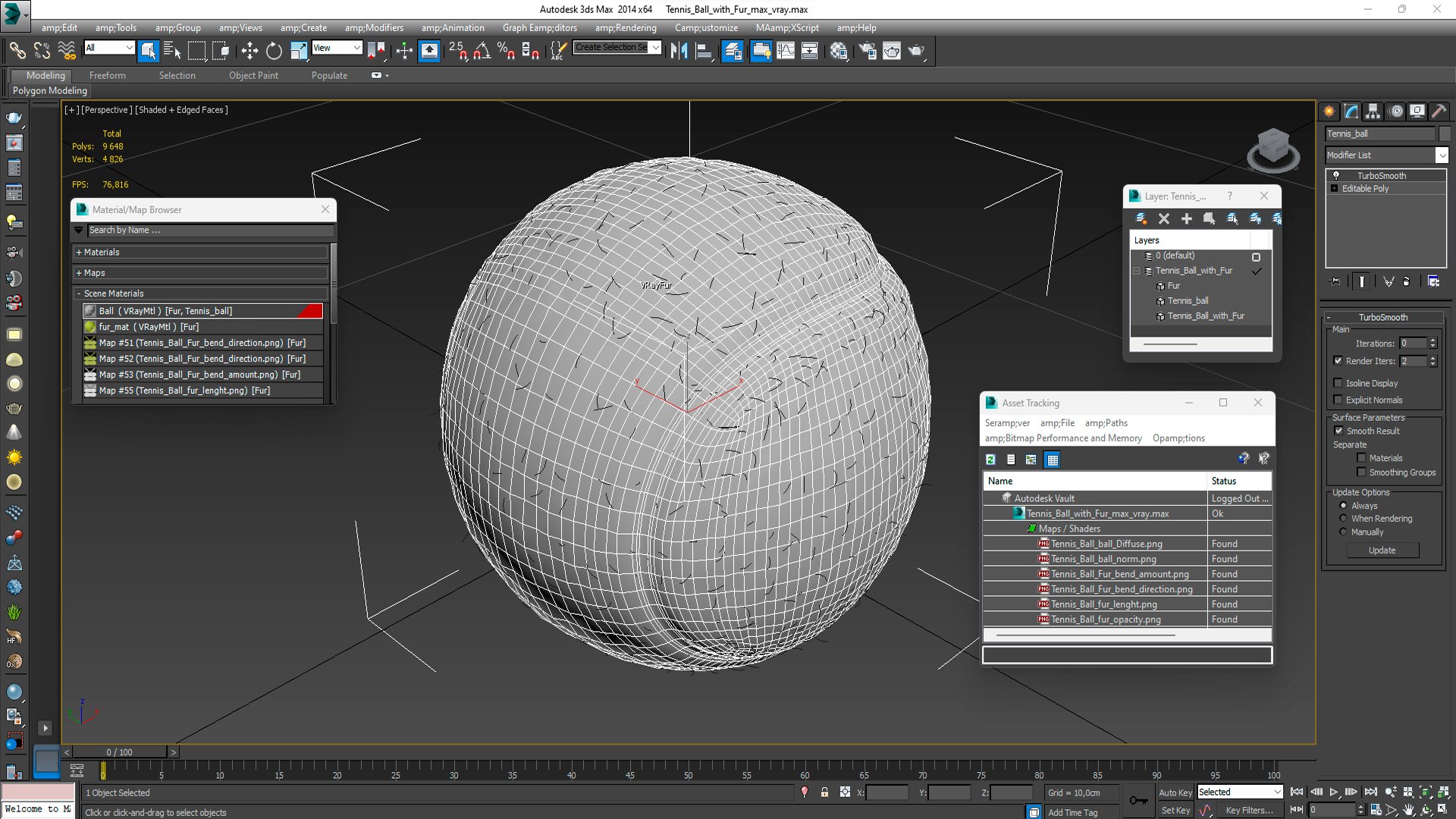Enable the Isoline Display checkbox
Image resolution: width=1456 pixels, height=819 pixels.
1338,383
